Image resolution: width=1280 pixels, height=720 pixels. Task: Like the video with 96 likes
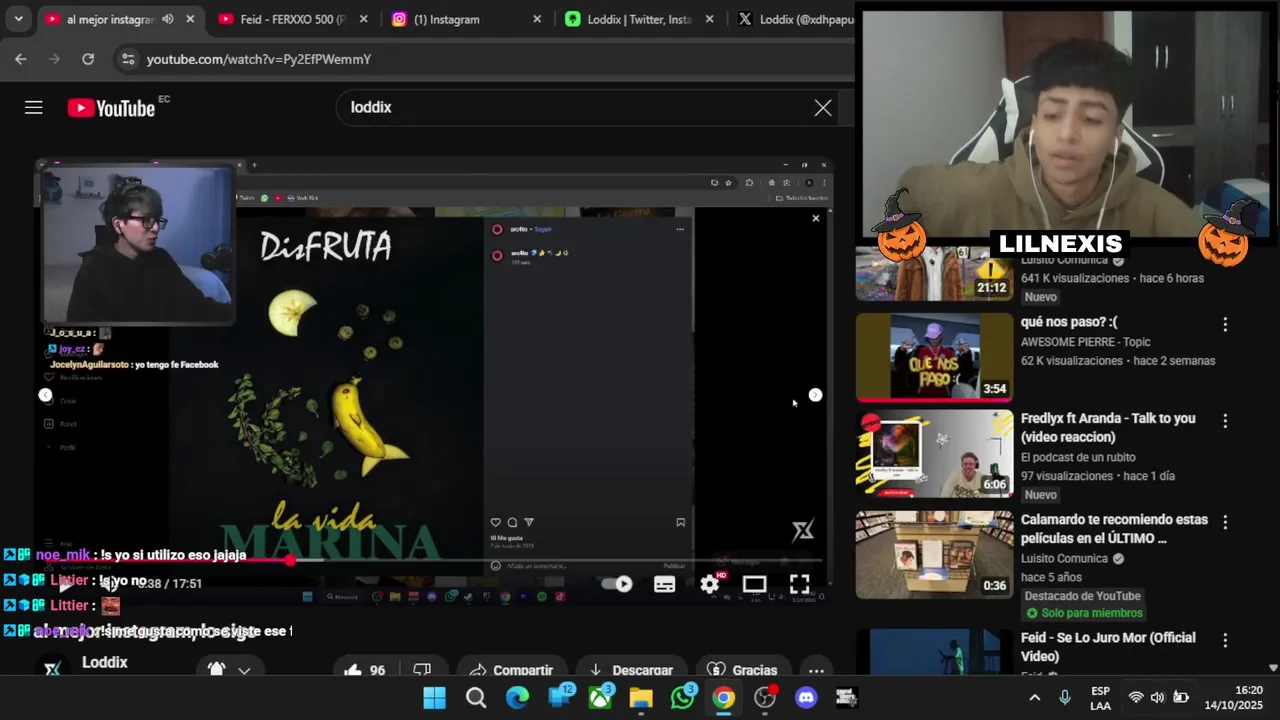364,670
